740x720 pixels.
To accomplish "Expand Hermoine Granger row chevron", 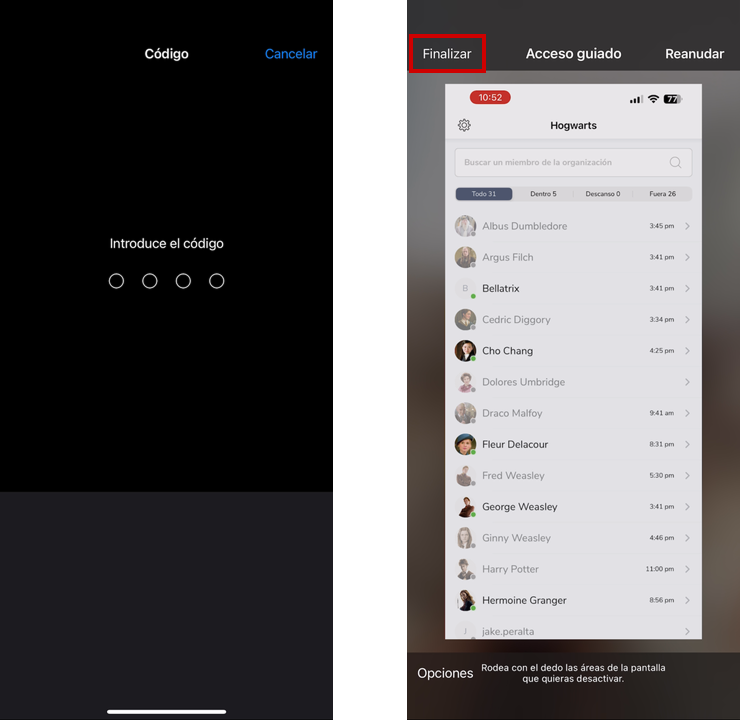I will click(687, 600).
